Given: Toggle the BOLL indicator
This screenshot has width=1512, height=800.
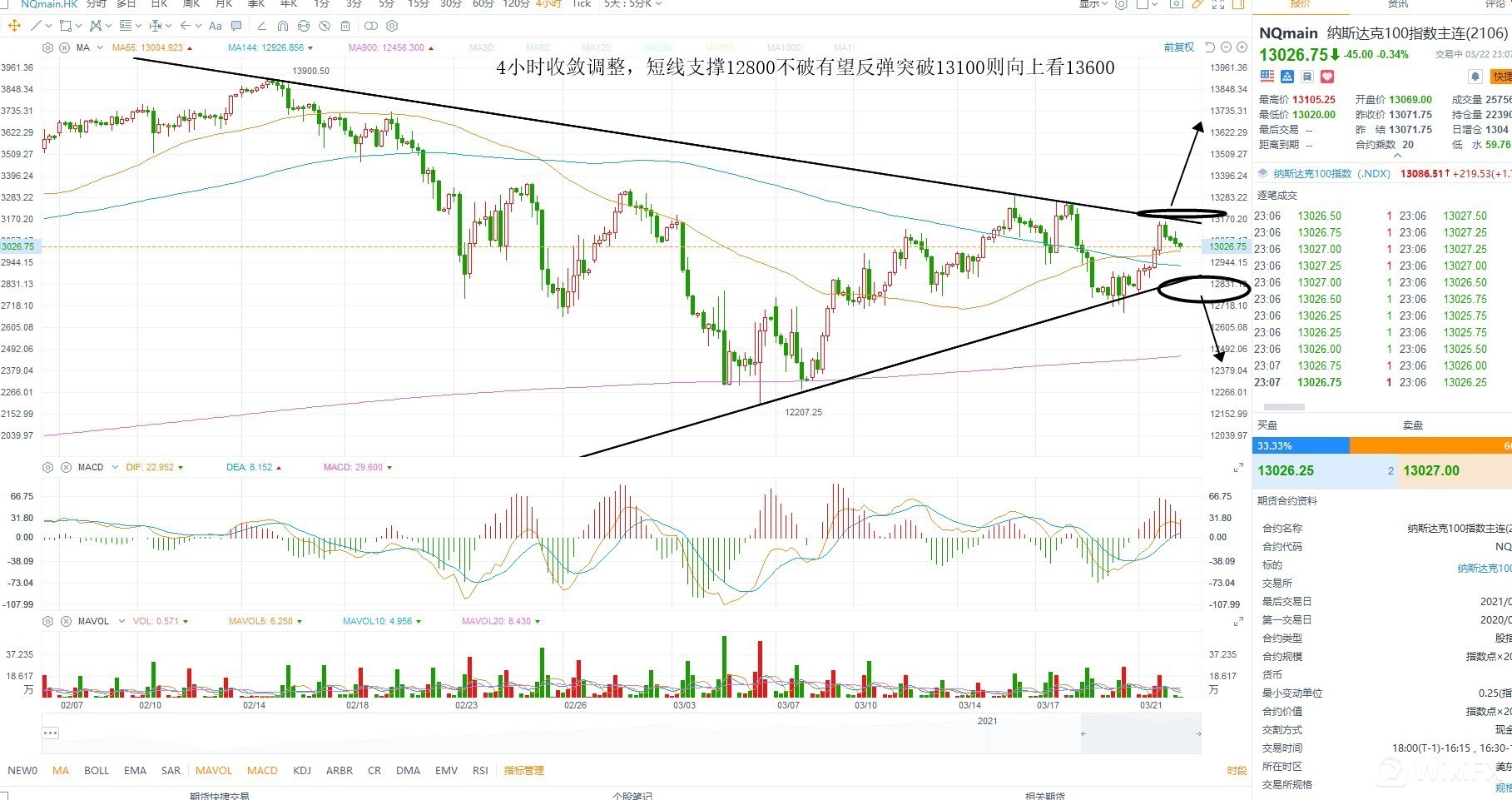Looking at the screenshot, I should click(97, 770).
